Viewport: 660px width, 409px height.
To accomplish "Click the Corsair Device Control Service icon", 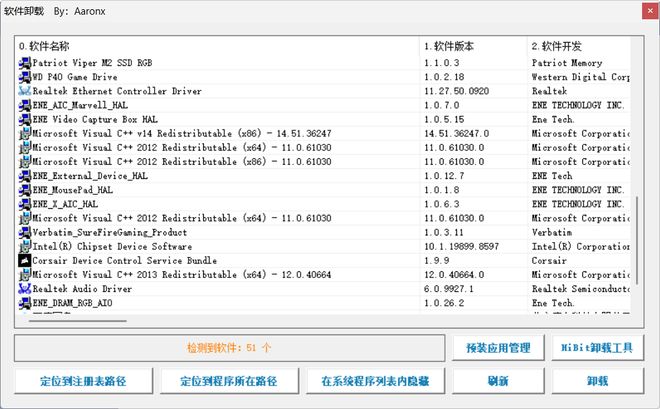I will [25, 260].
